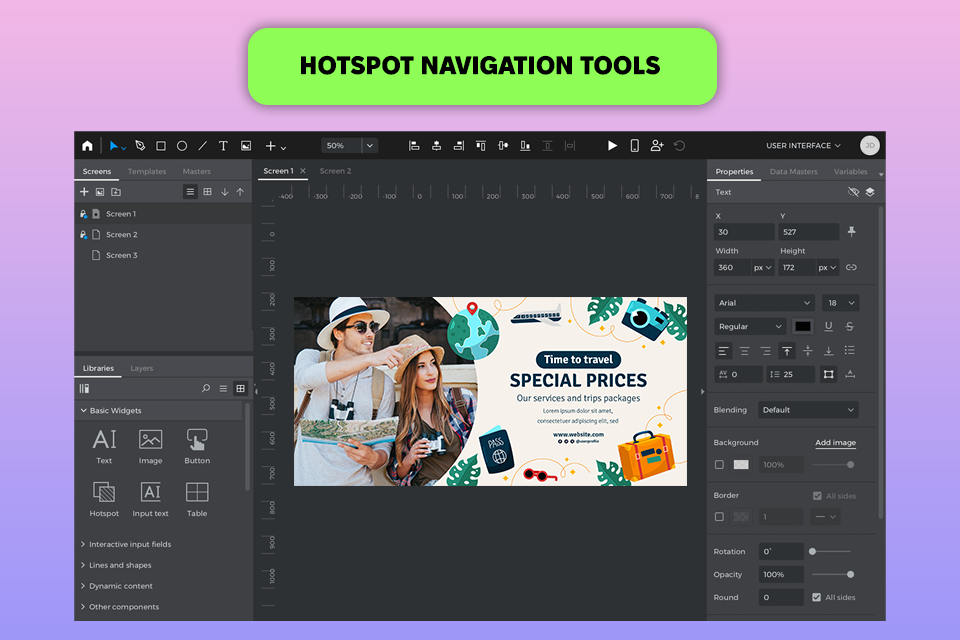Open the Blending mode Default dropdown
The width and height of the screenshot is (960, 640).
click(808, 410)
